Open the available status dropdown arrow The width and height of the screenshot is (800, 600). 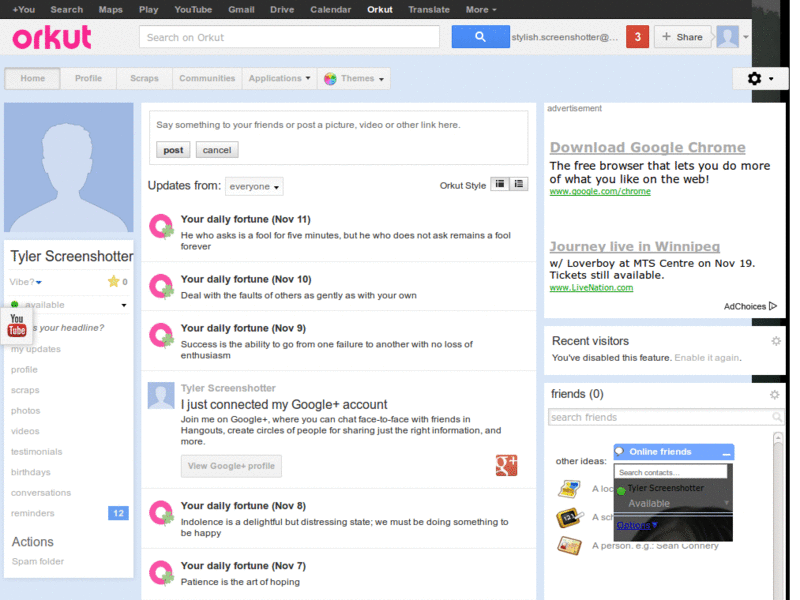tap(124, 305)
